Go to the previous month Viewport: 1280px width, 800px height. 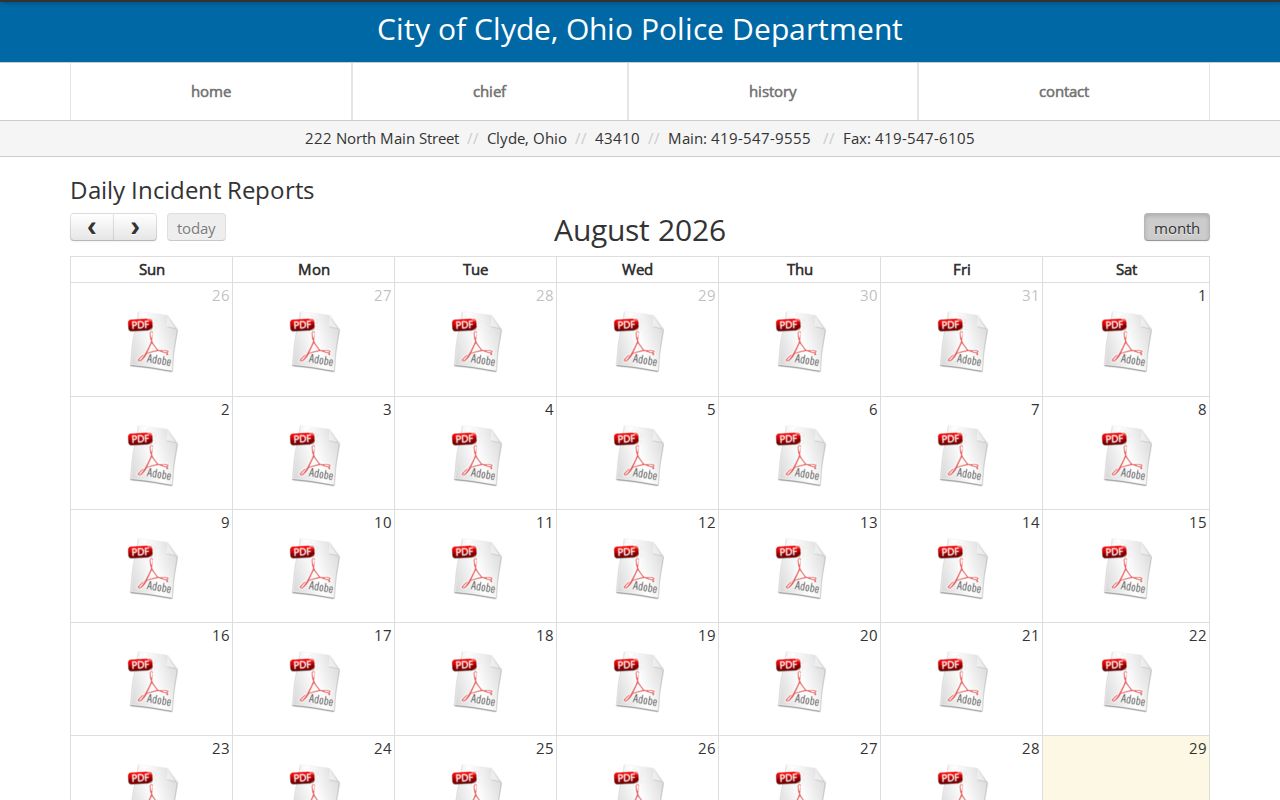tap(92, 228)
